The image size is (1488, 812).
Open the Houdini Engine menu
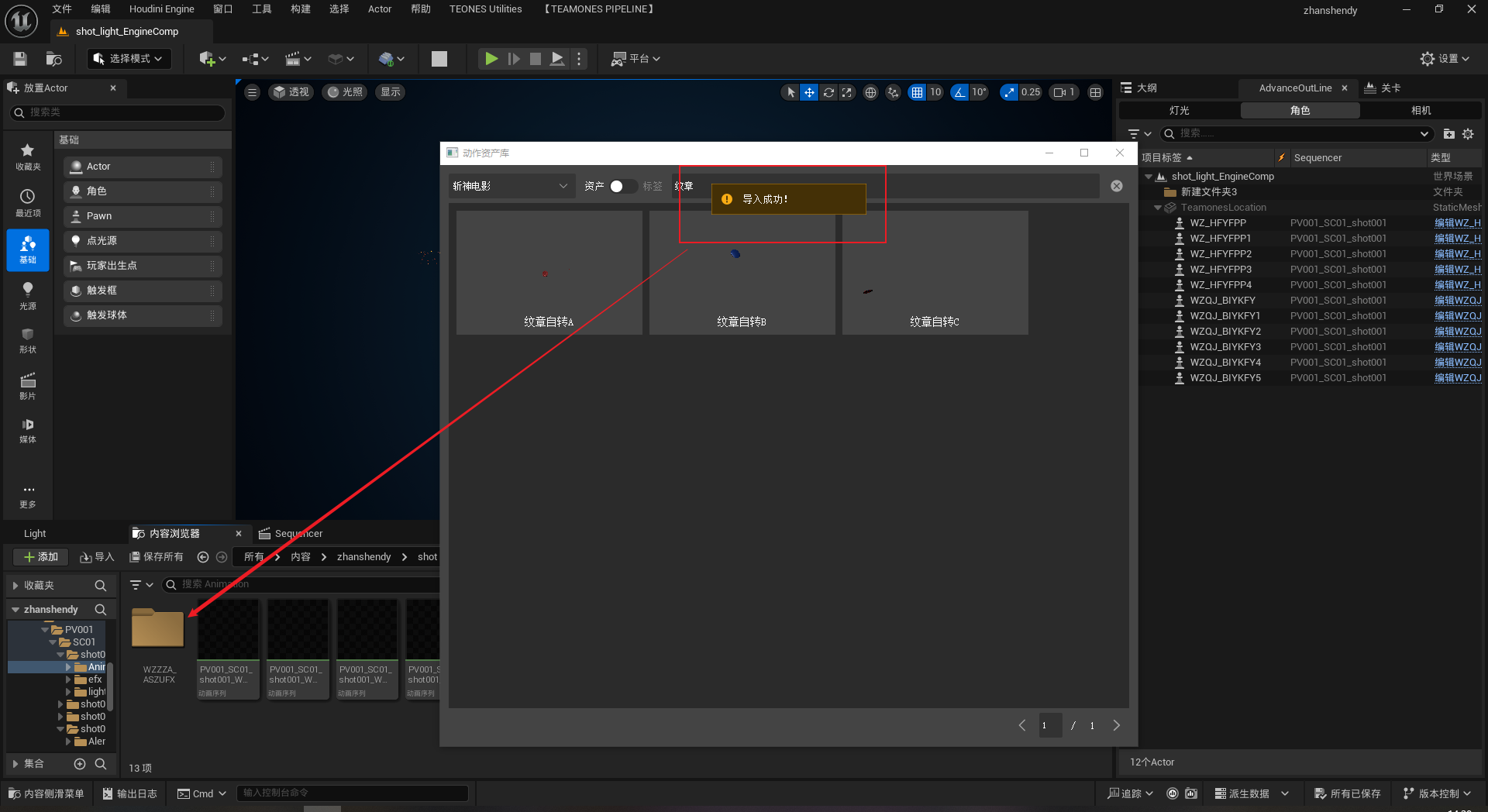pos(161,9)
